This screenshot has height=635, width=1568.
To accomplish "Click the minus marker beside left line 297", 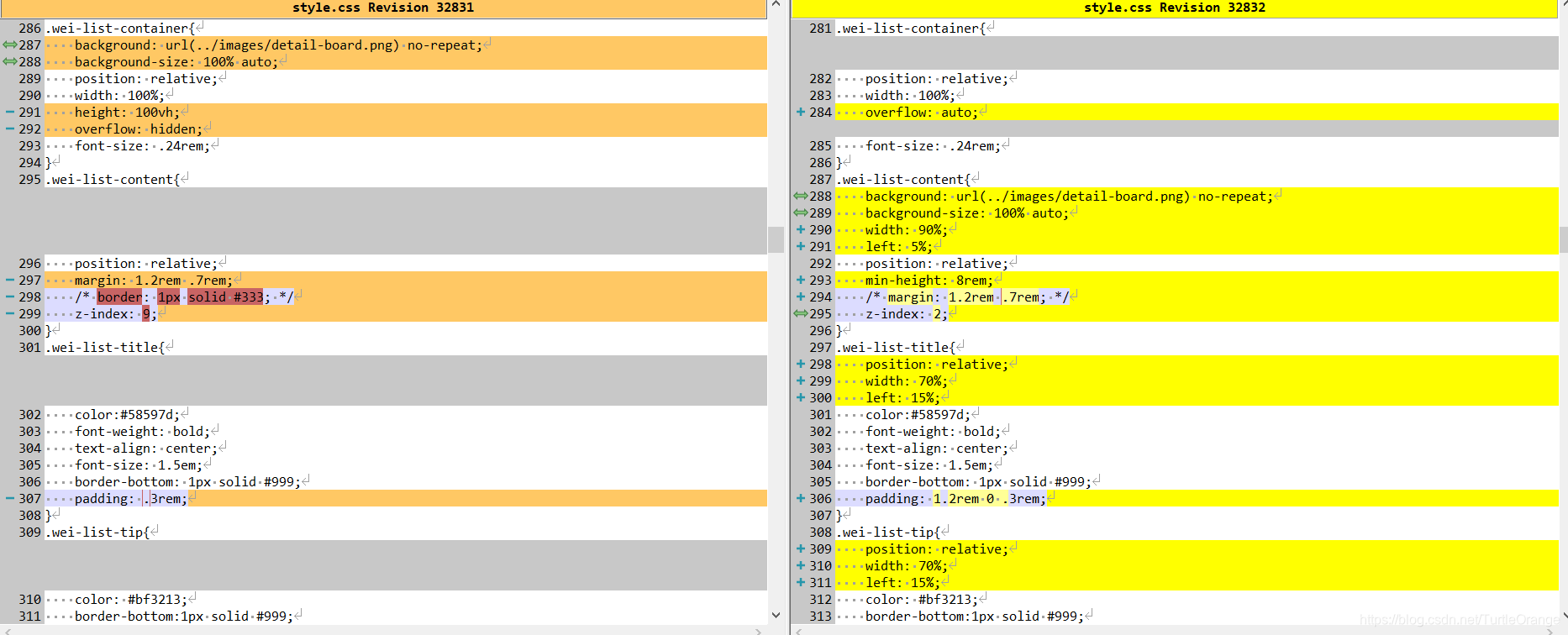I will click(x=9, y=280).
